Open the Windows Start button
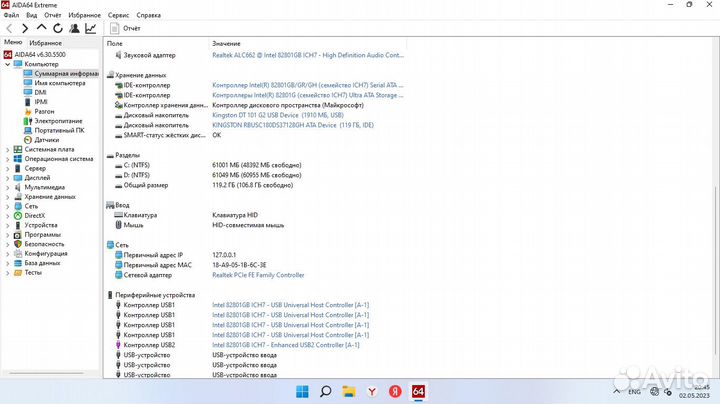This screenshot has height=404, width=720. [x=302, y=392]
